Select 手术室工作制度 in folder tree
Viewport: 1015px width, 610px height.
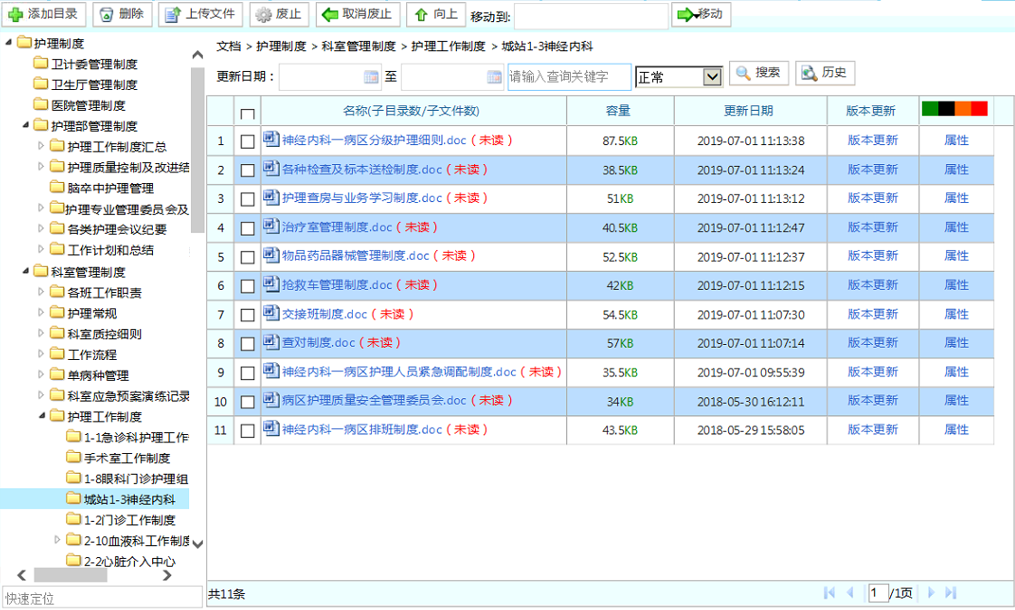point(125,458)
